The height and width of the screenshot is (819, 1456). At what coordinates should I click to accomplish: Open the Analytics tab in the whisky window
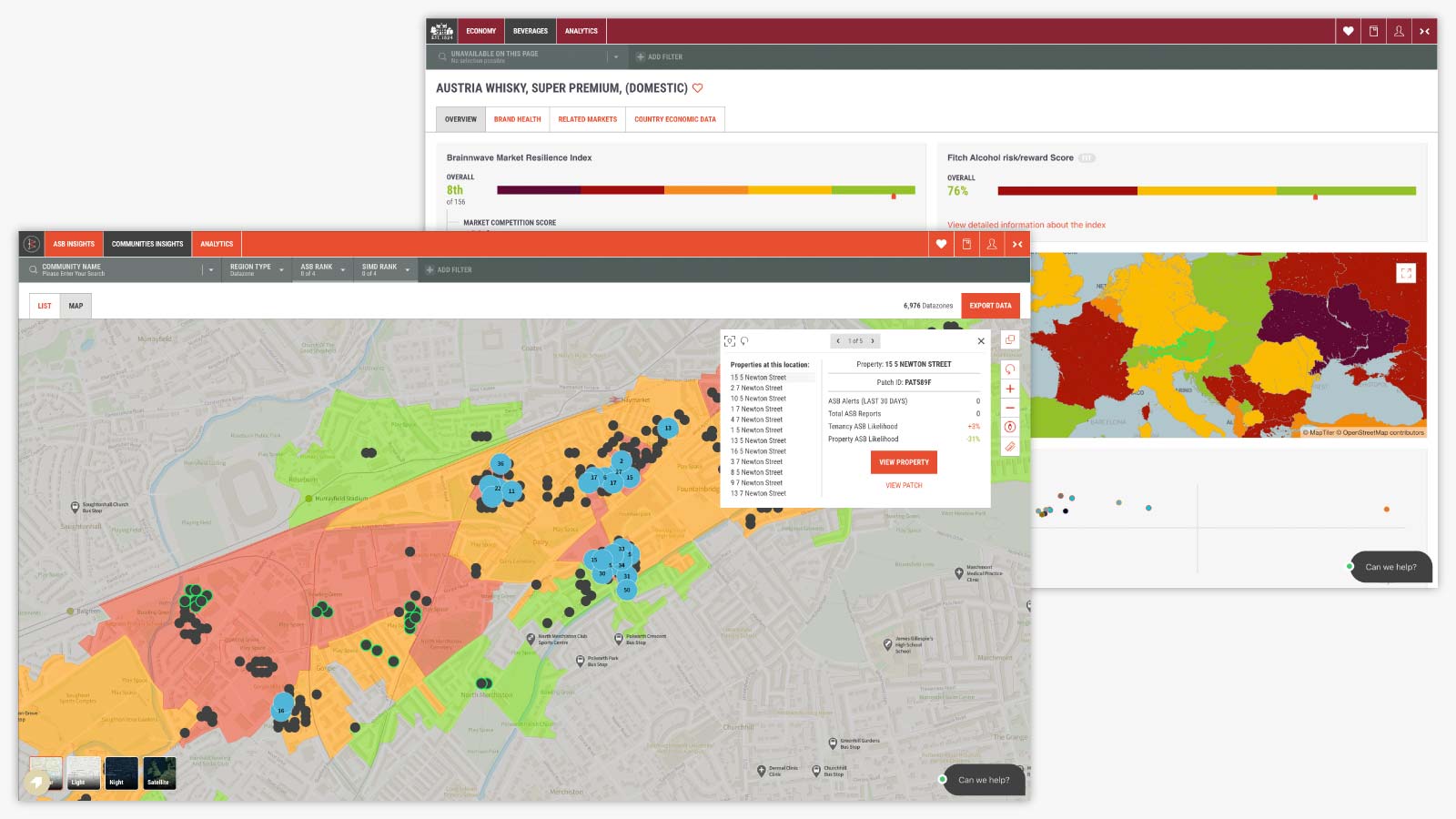(x=581, y=31)
